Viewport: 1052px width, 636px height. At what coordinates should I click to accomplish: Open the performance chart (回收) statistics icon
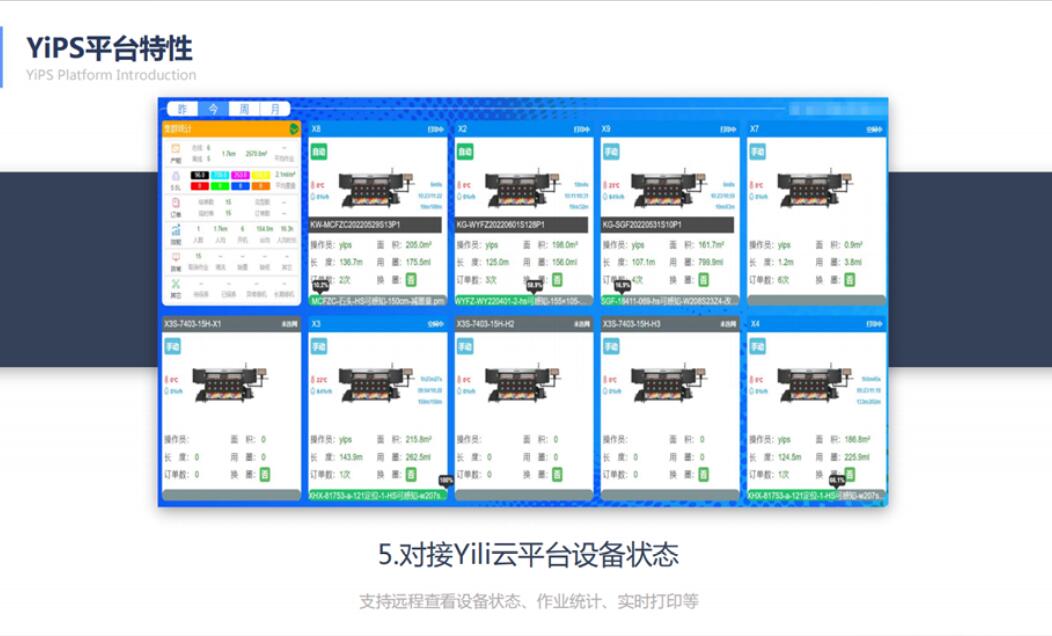174,231
